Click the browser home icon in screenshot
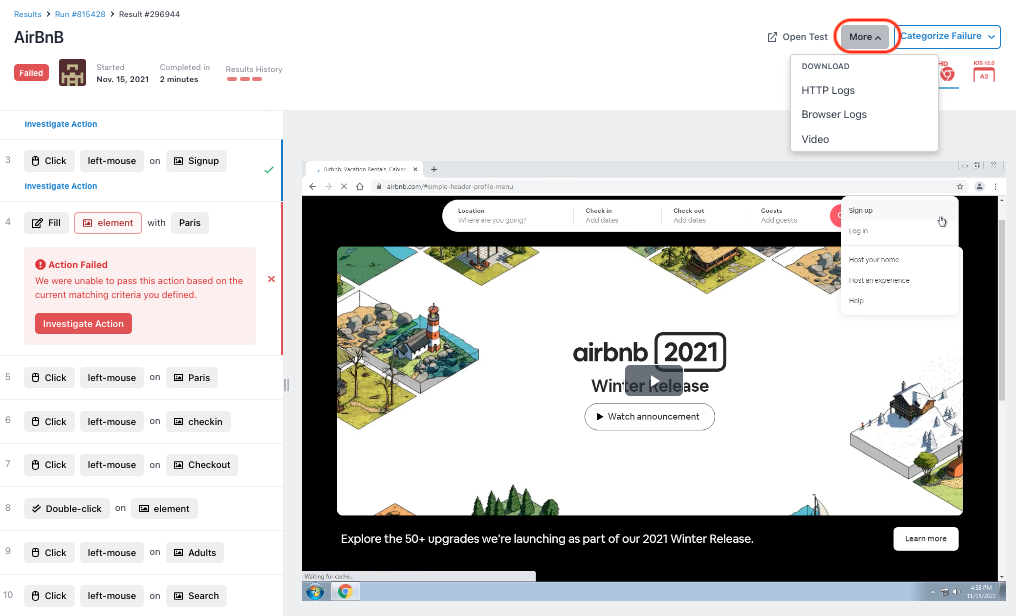This screenshot has width=1016, height=616. tap(360, 187)
